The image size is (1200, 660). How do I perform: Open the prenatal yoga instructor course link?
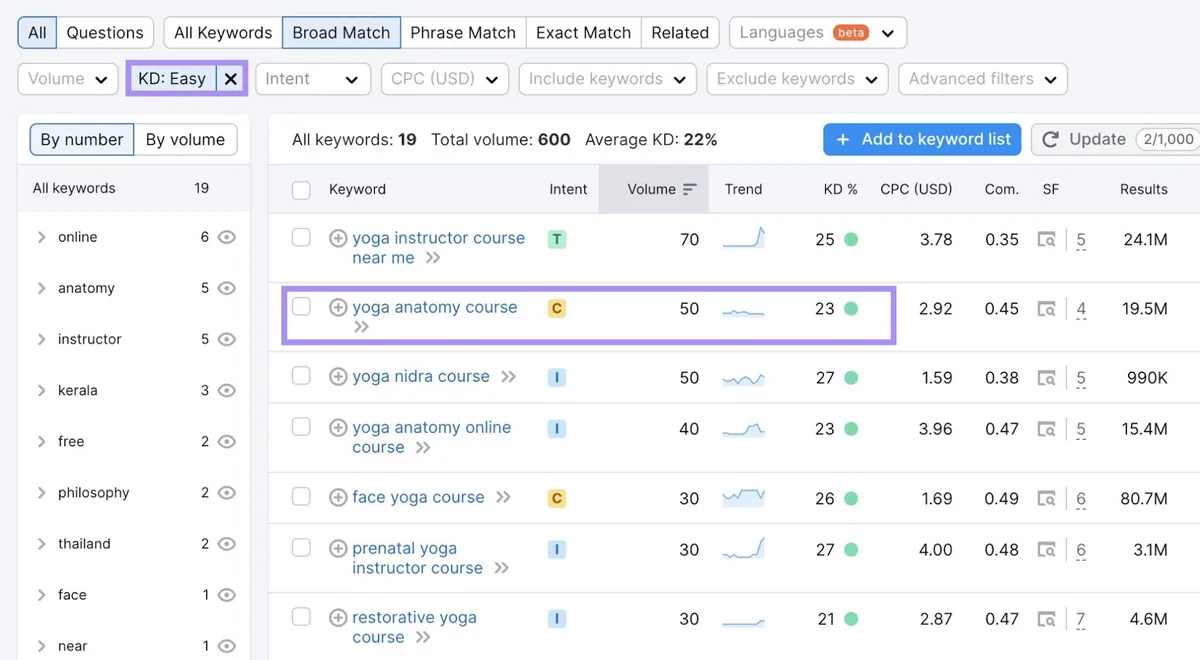tap(417, 558)
